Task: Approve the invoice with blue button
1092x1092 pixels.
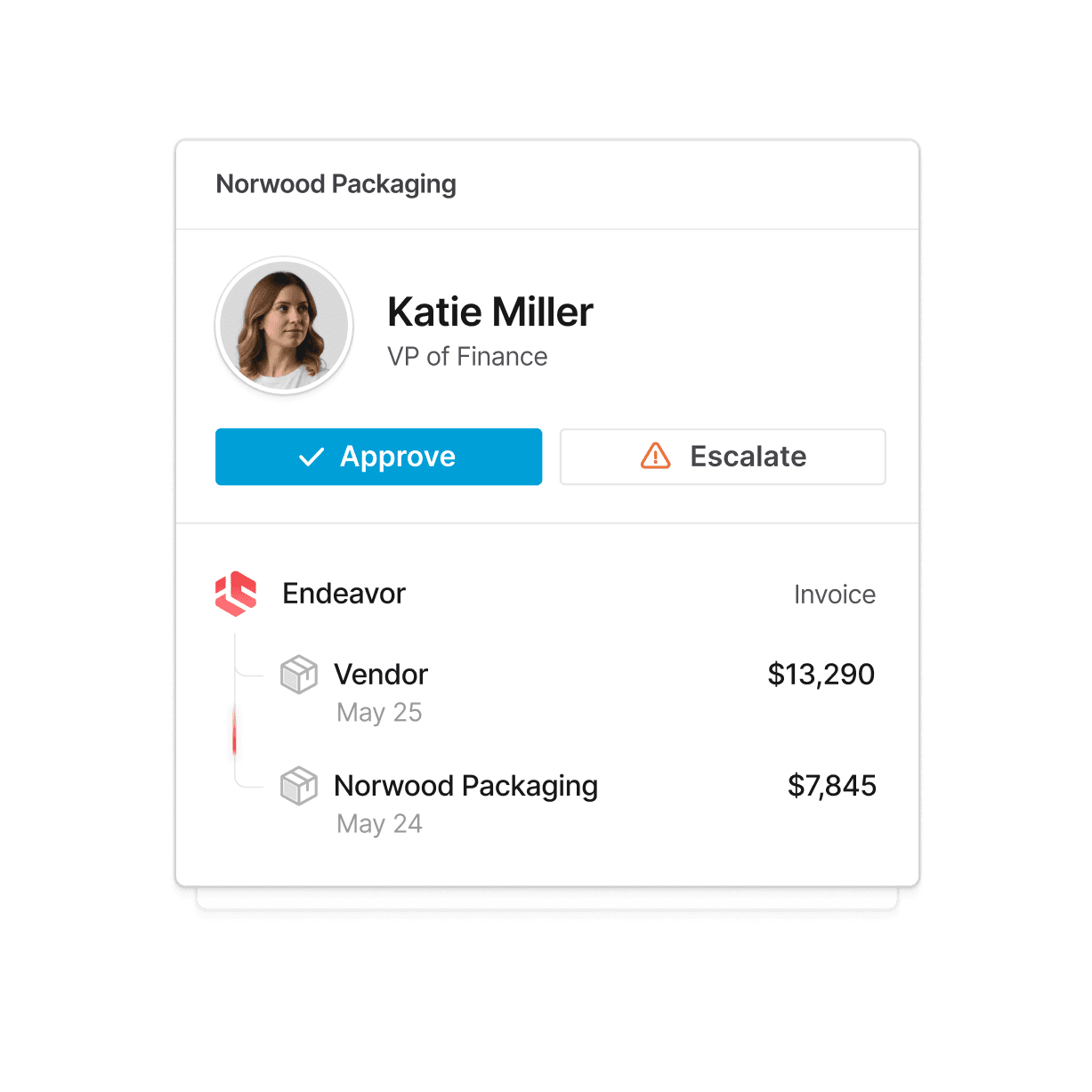Action: (x=378, y=457)
